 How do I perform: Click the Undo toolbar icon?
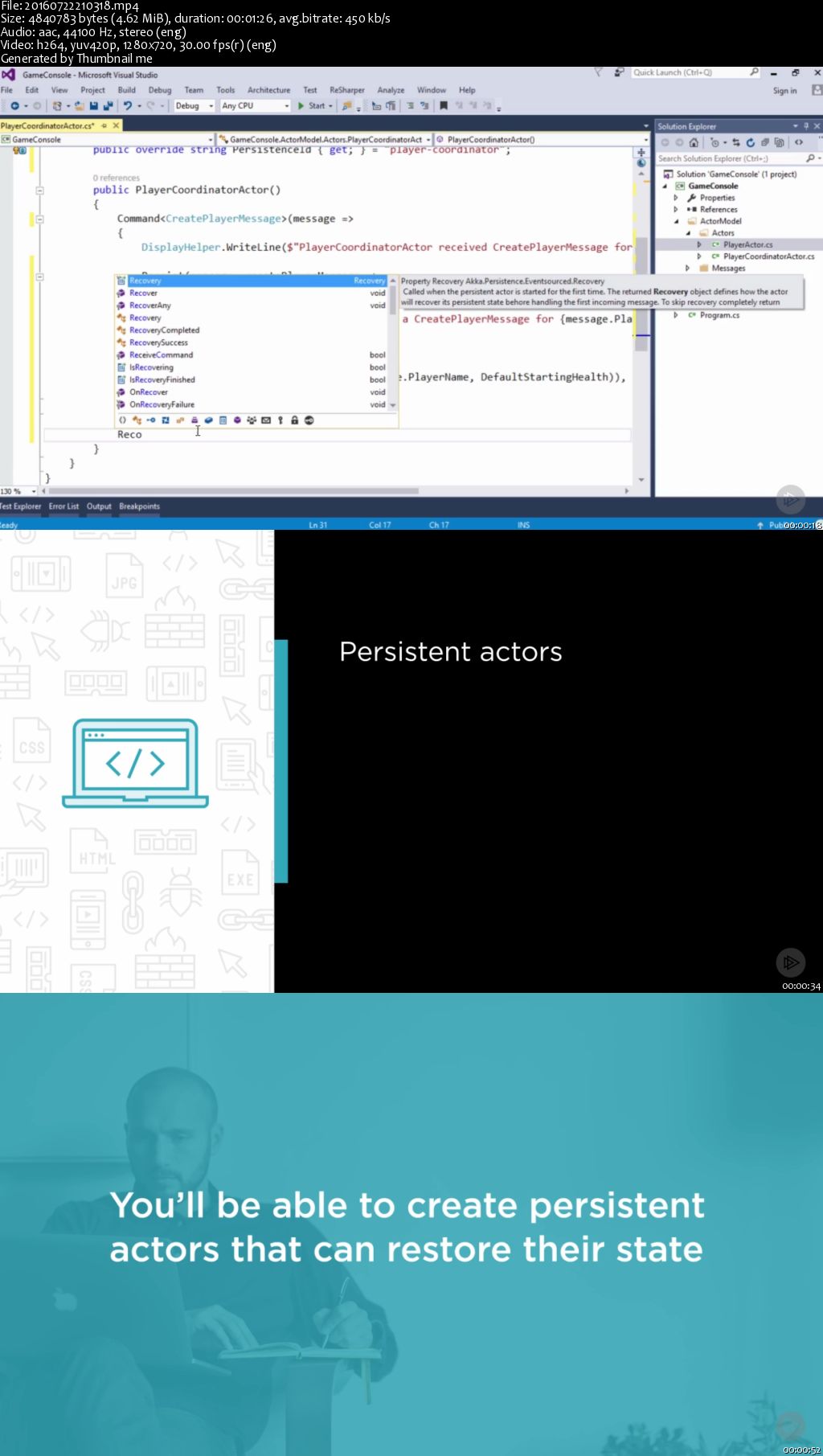127,106
